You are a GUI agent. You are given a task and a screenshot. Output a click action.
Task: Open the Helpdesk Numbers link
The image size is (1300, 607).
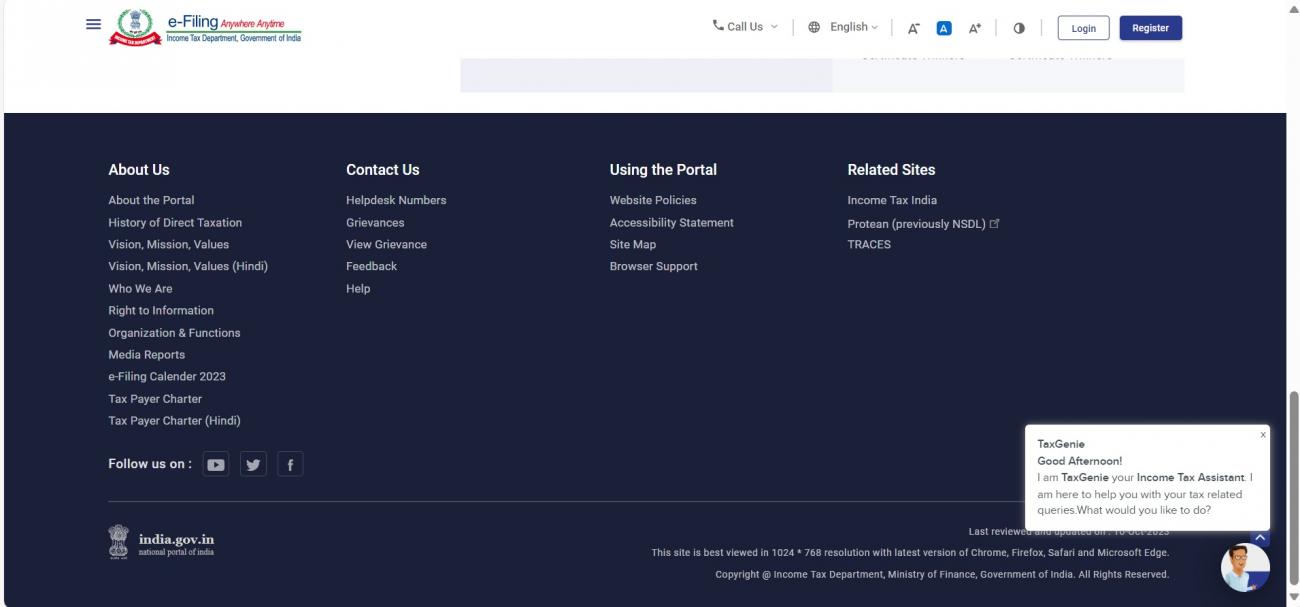click(x=396, y=200)
